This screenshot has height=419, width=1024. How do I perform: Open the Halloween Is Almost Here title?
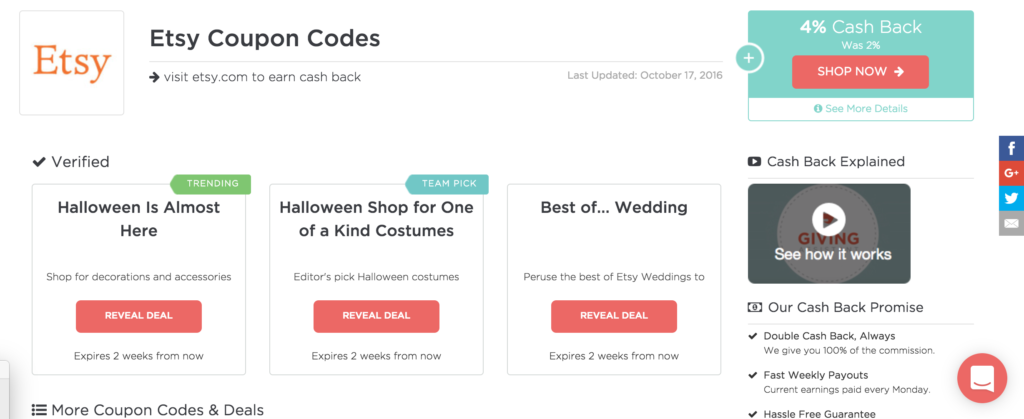point(138,219)
